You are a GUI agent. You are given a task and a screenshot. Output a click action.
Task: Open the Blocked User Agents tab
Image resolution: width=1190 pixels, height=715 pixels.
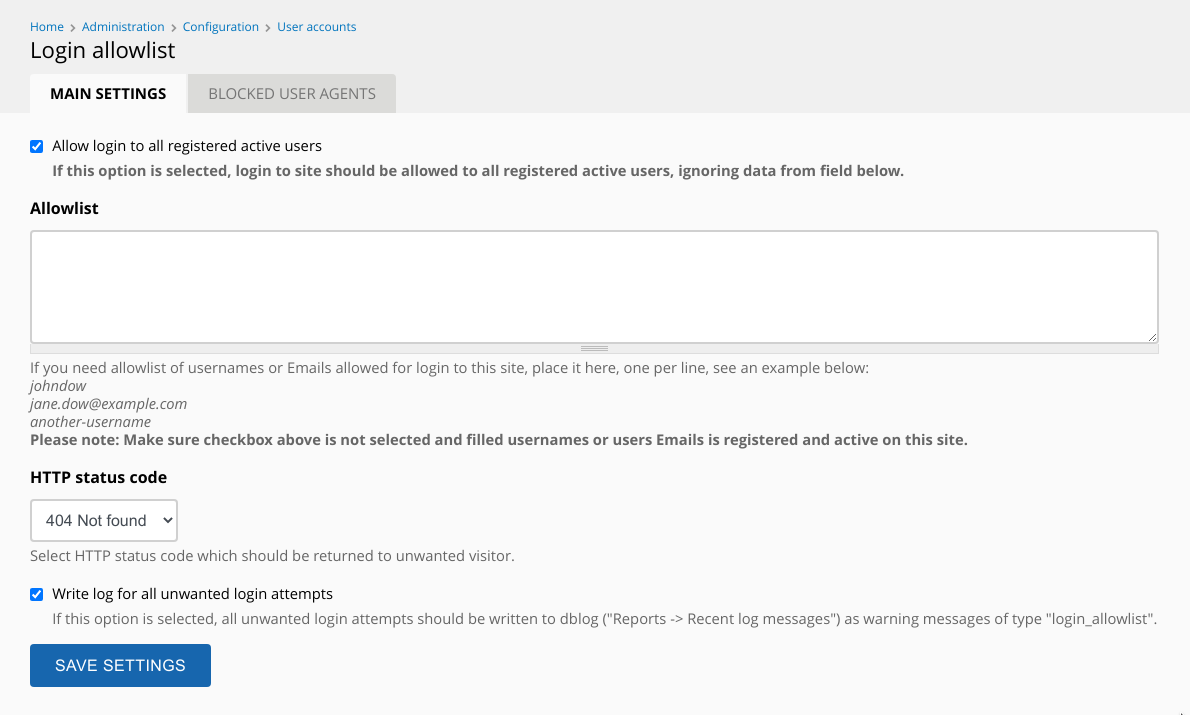click(292, 93)
